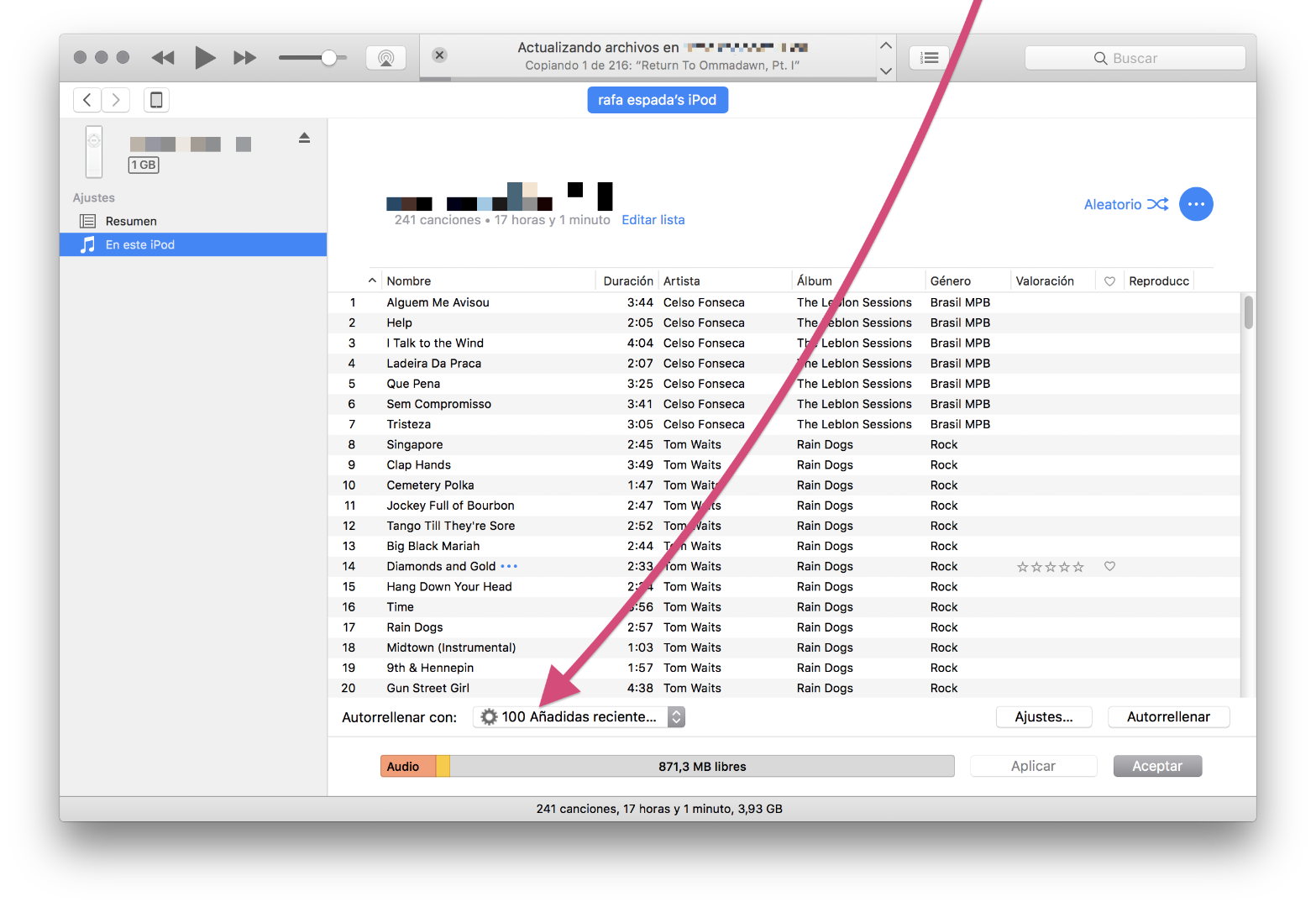The image size is (1316, 907).
Task: Select song 9th & Hennepin
Action: tap(784, 668)
